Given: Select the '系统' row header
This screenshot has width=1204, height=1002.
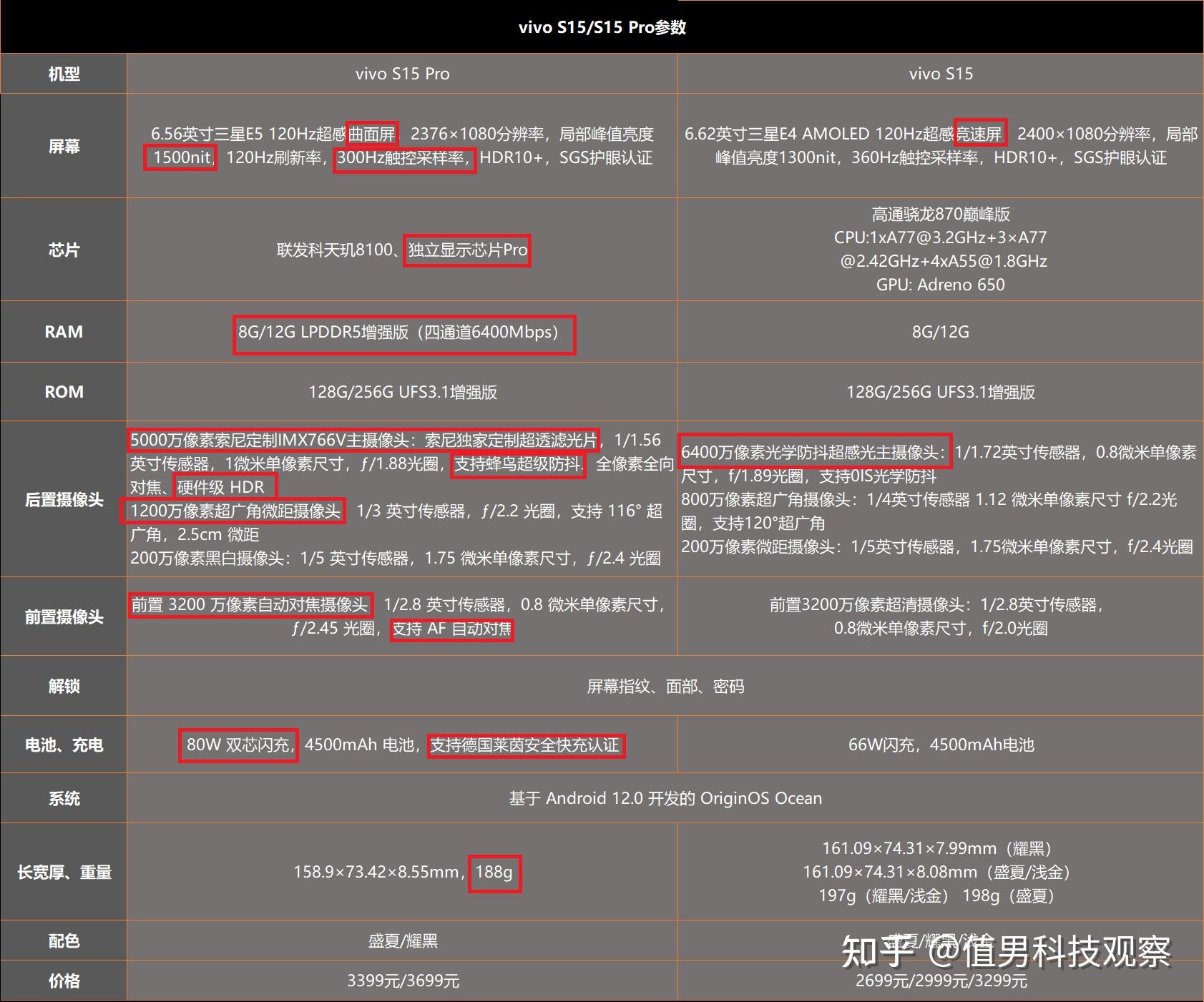Looking at the screenshot, I should click(64, 798).
